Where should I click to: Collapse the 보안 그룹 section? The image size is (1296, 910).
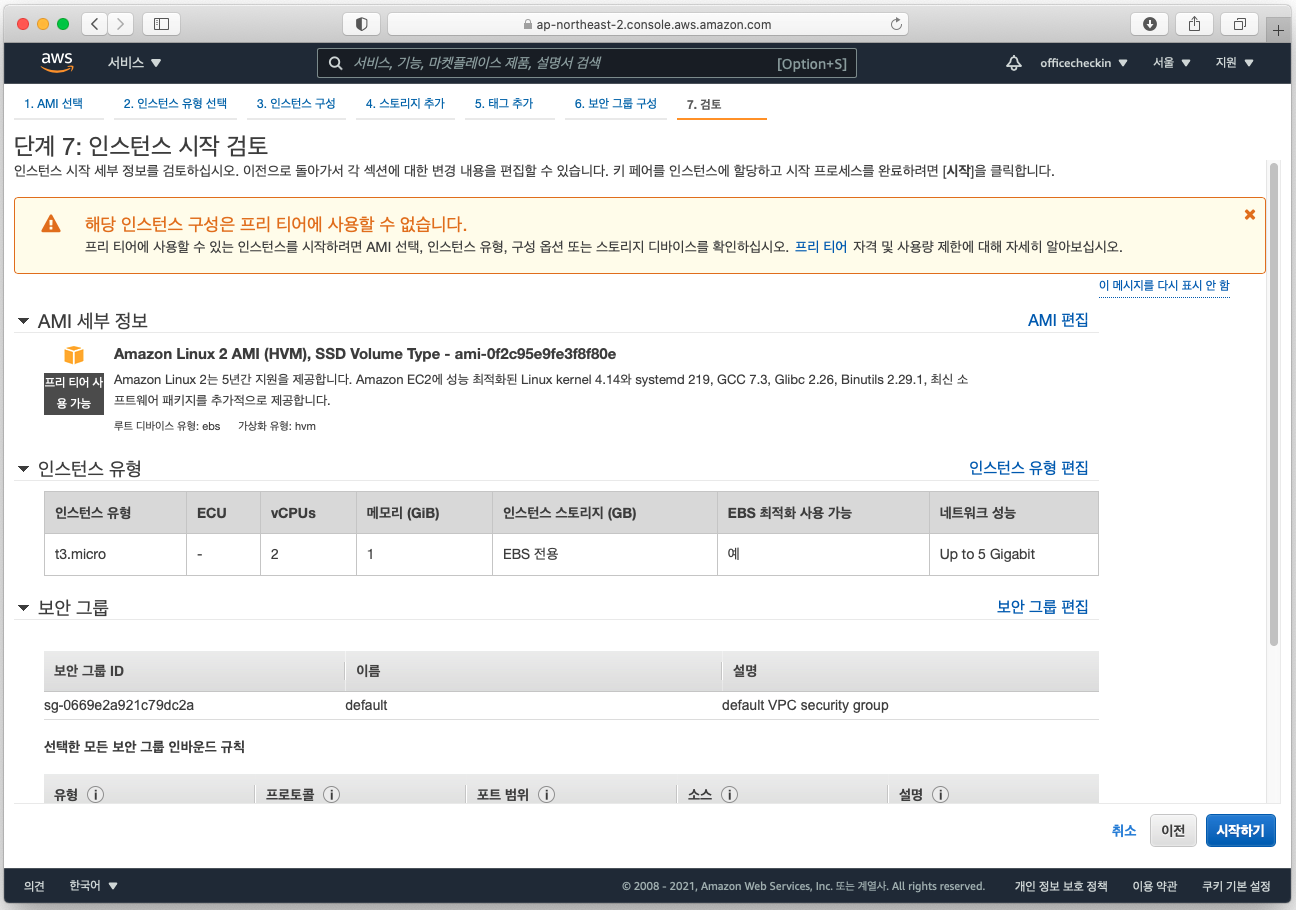(x=24, y=607)
